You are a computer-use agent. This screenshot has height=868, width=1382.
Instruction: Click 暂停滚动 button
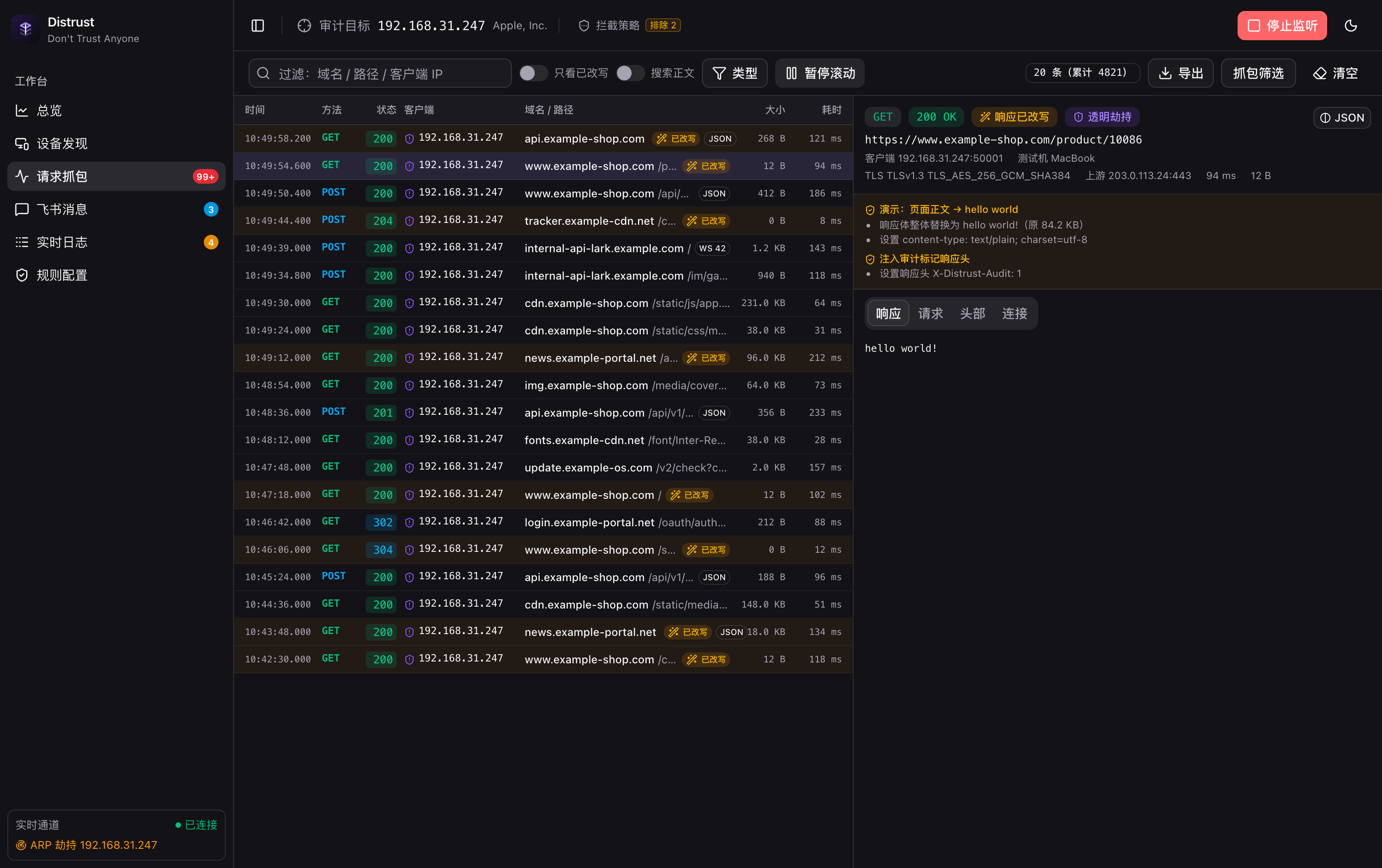click(820, 73)
